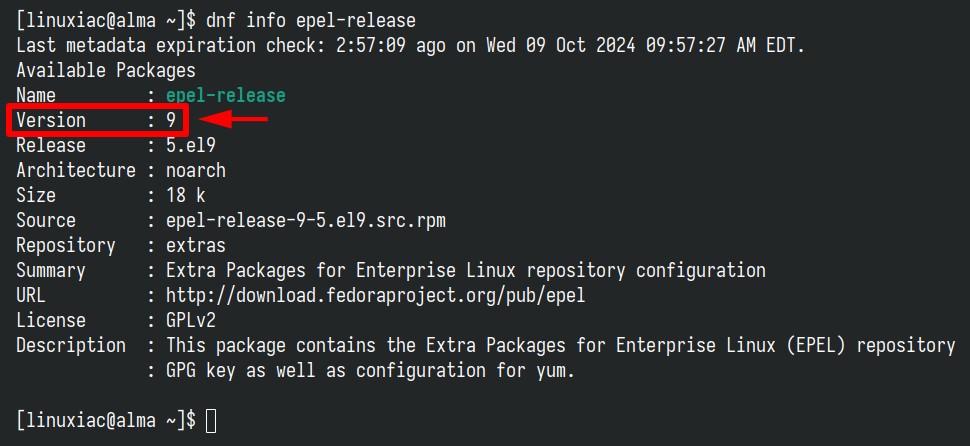Viewport: 970px width, 446px height.
Task: Click the Architecture label
Action: pos(76,170)
